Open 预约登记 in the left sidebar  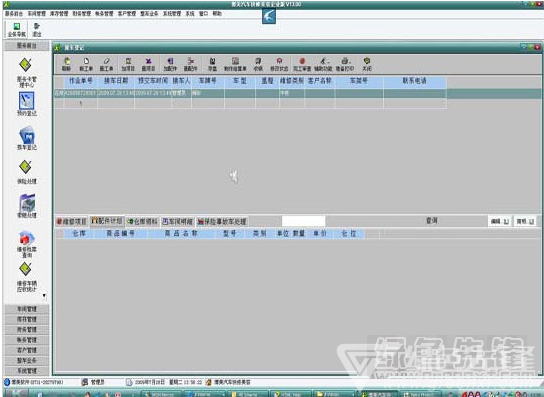(27, 104)
